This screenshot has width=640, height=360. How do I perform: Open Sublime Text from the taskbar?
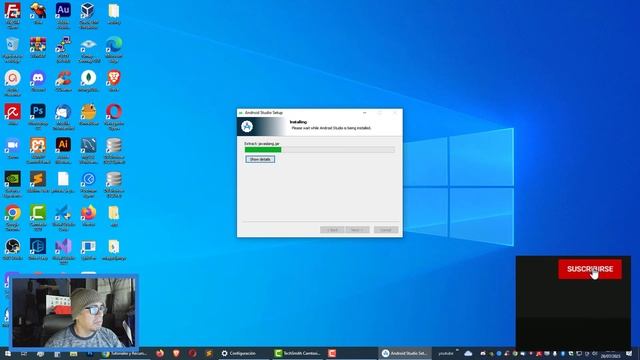click(x=209, y=353)
